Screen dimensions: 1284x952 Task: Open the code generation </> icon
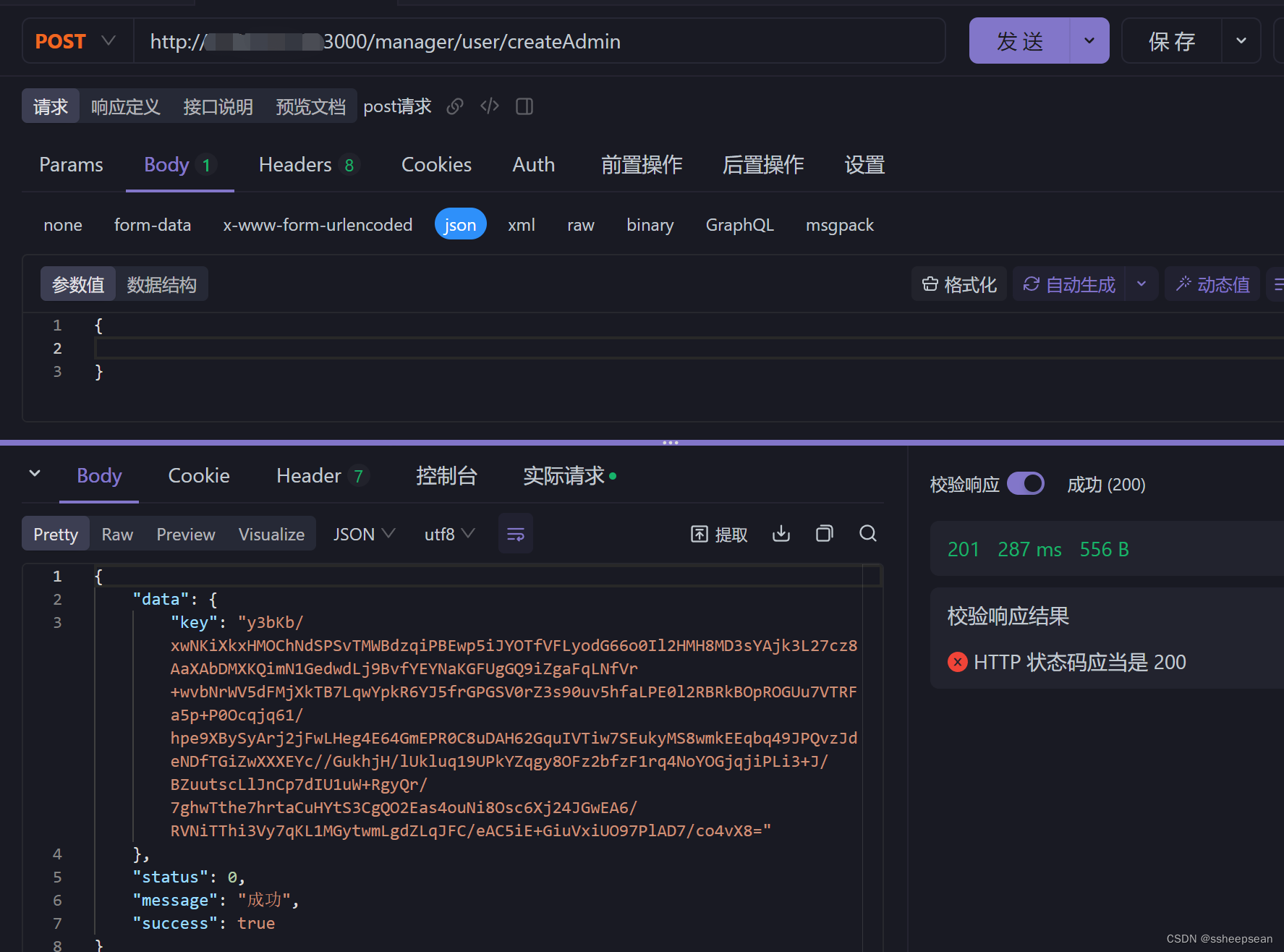[489, 106]
